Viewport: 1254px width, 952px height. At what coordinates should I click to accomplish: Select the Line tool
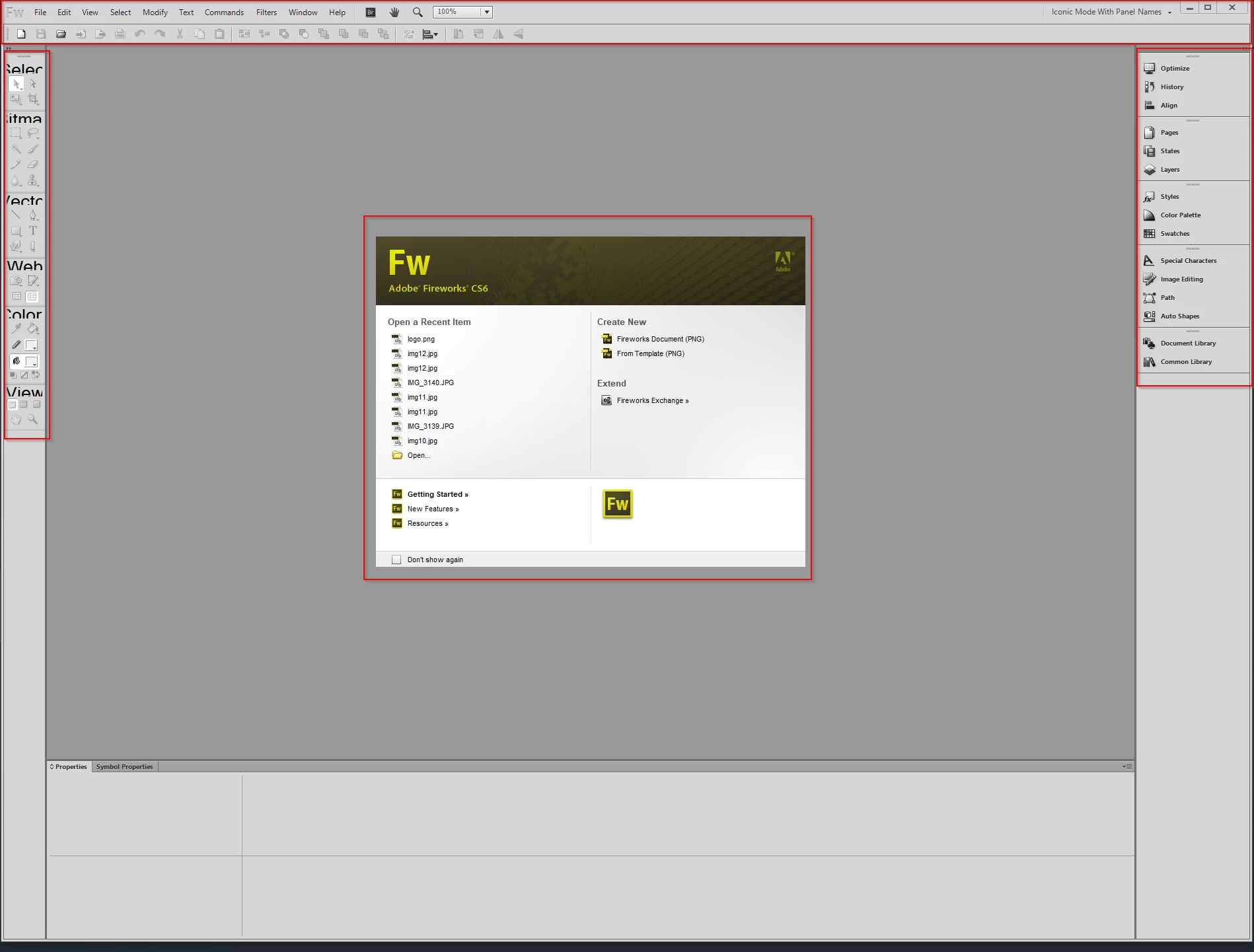pyautogui.click(x=16, y=215)
